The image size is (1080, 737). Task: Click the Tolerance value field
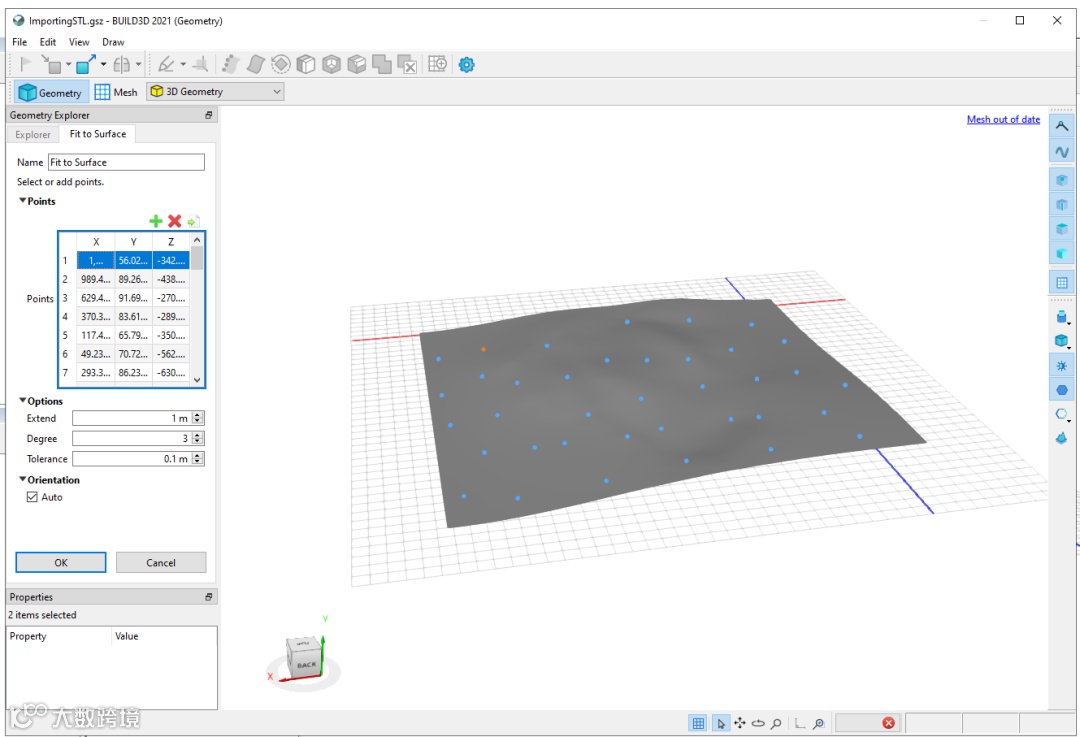point(132,459)
